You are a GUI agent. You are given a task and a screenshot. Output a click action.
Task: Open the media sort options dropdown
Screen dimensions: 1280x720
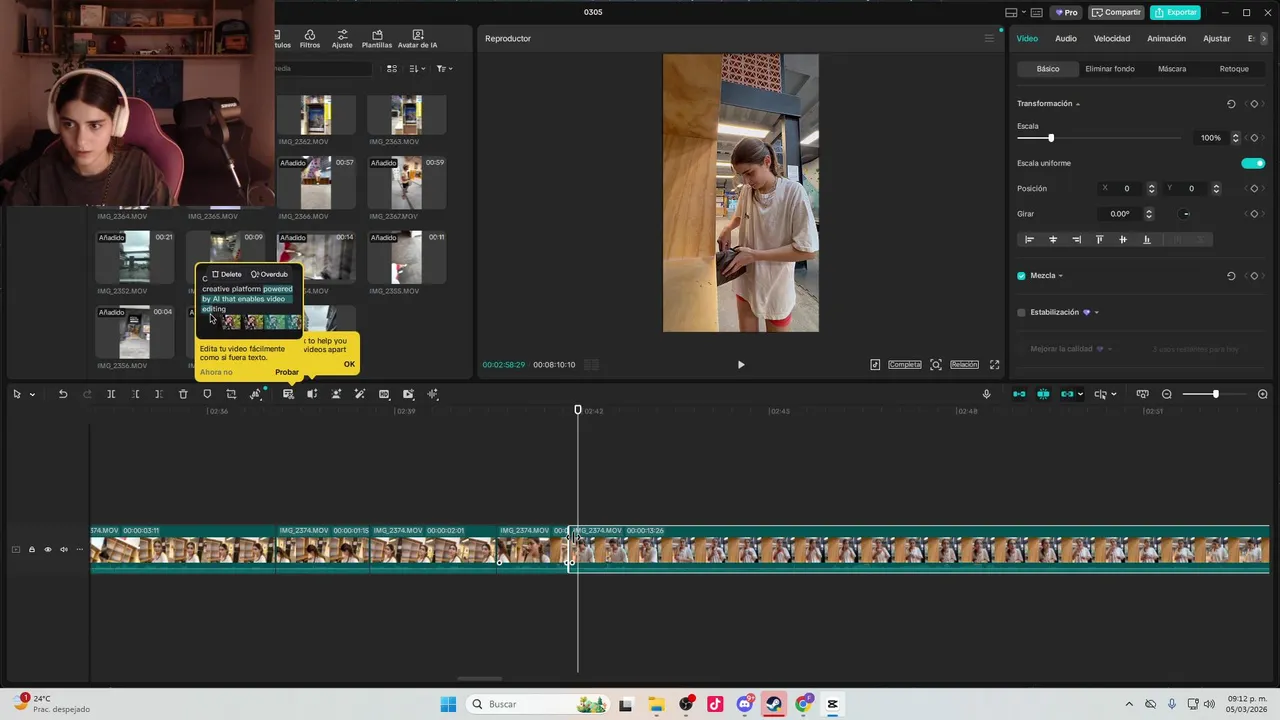416,69
